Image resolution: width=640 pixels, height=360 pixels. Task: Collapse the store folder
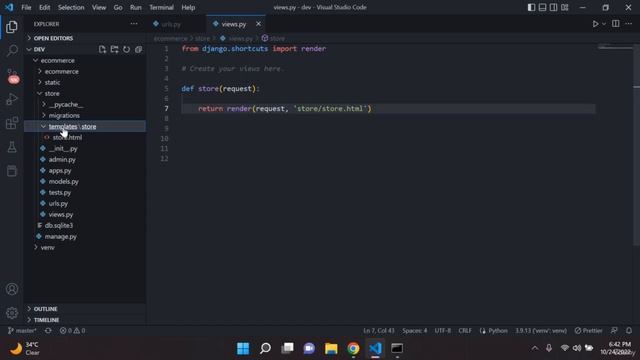tap(85, 93)
